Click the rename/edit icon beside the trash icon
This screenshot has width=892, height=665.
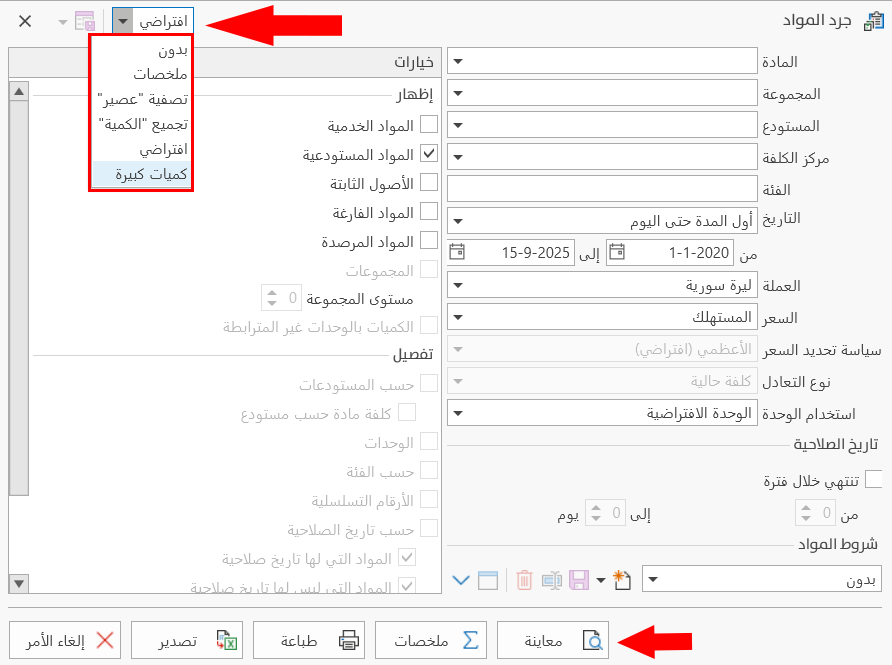coord(551,579)
